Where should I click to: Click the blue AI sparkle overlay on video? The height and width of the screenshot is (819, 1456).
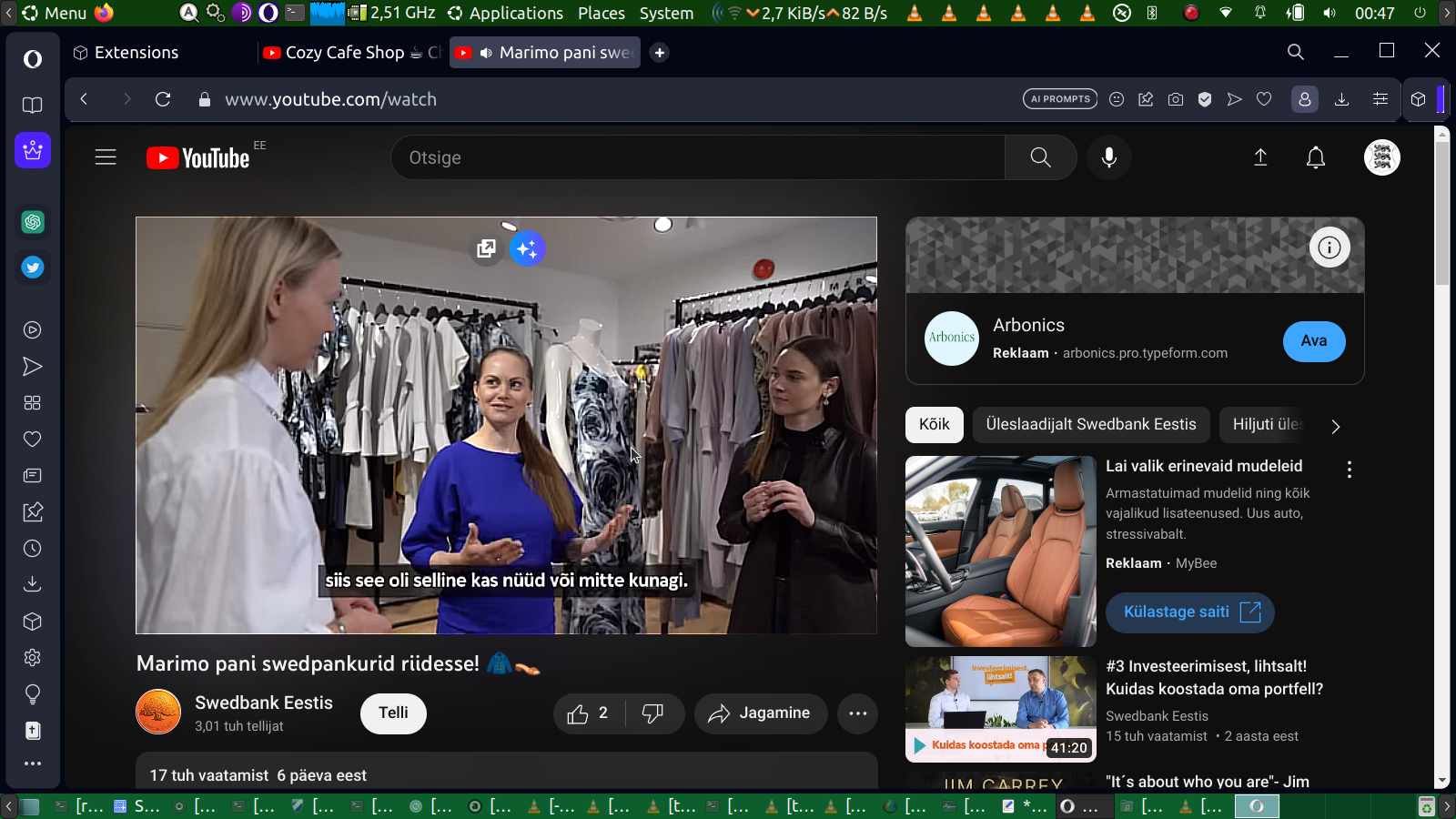click(527, 248)
